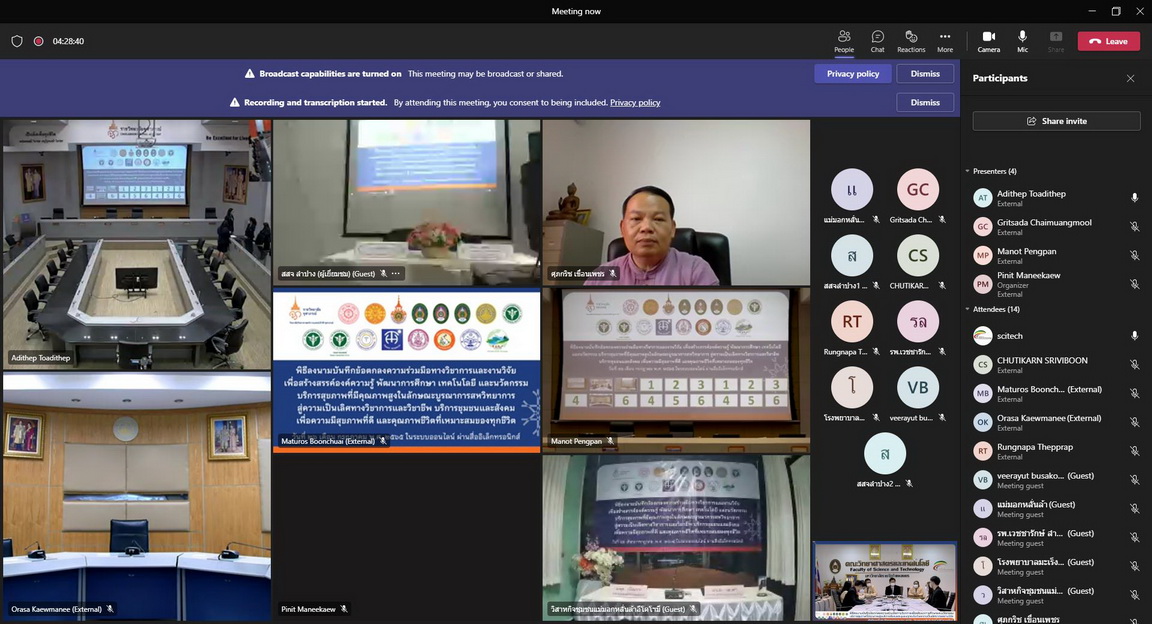1152x624 pixels.
Task: Click the Share invite button
Action: pyautogui.click(x=1056, y=121)
